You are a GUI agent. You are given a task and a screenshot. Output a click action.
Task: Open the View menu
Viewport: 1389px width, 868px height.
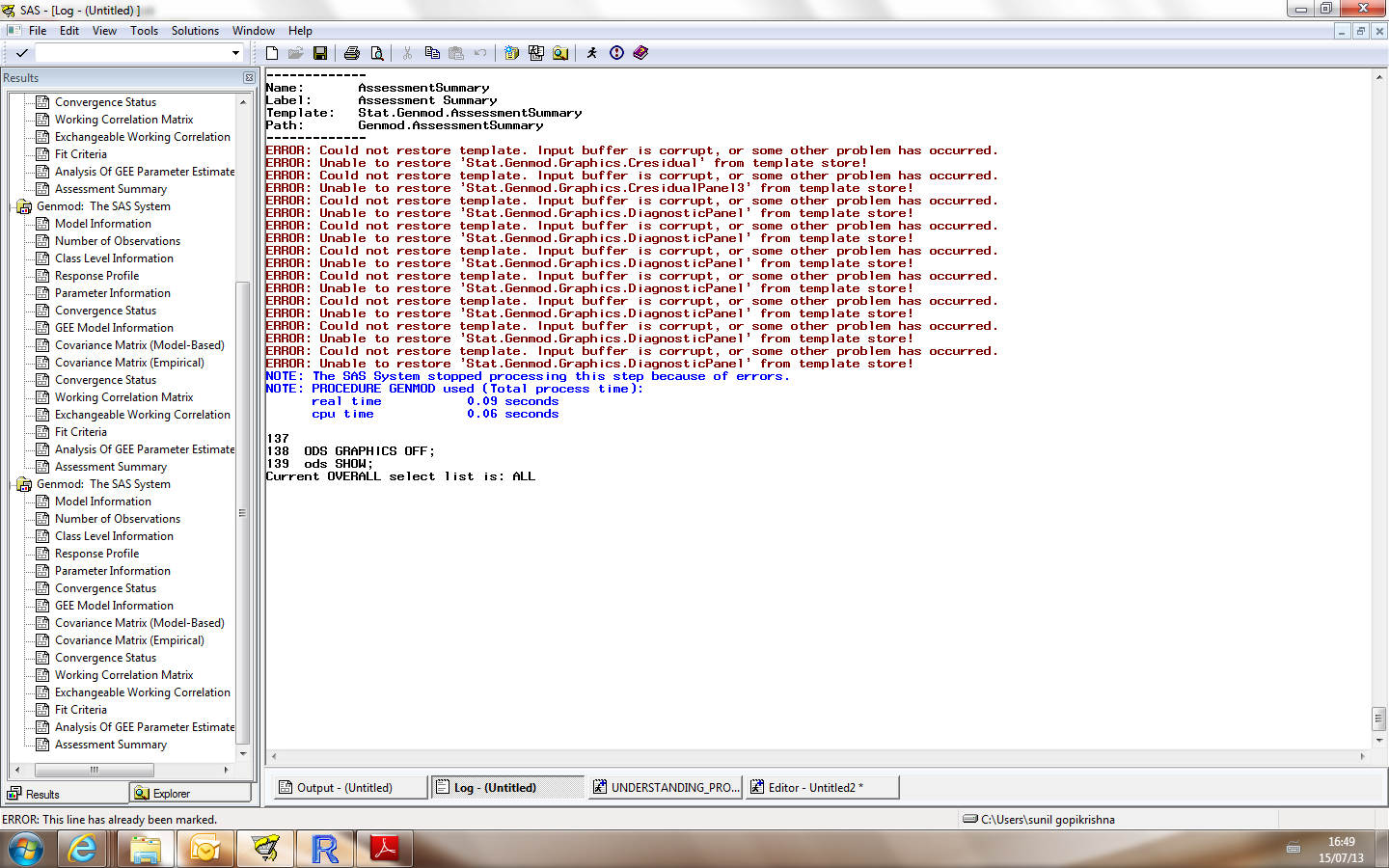(x=104, y=31)
